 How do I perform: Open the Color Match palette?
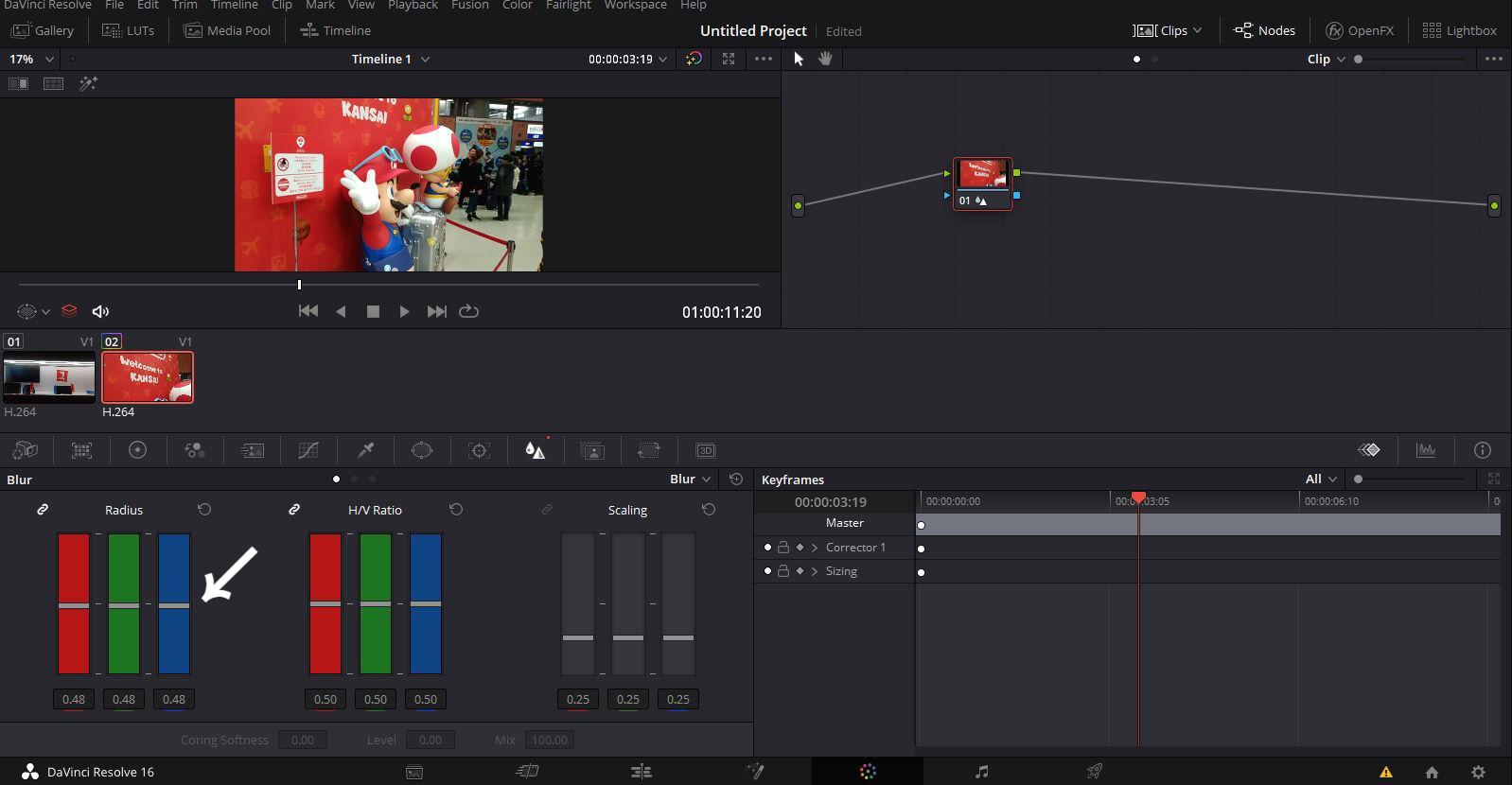[81, 450]
